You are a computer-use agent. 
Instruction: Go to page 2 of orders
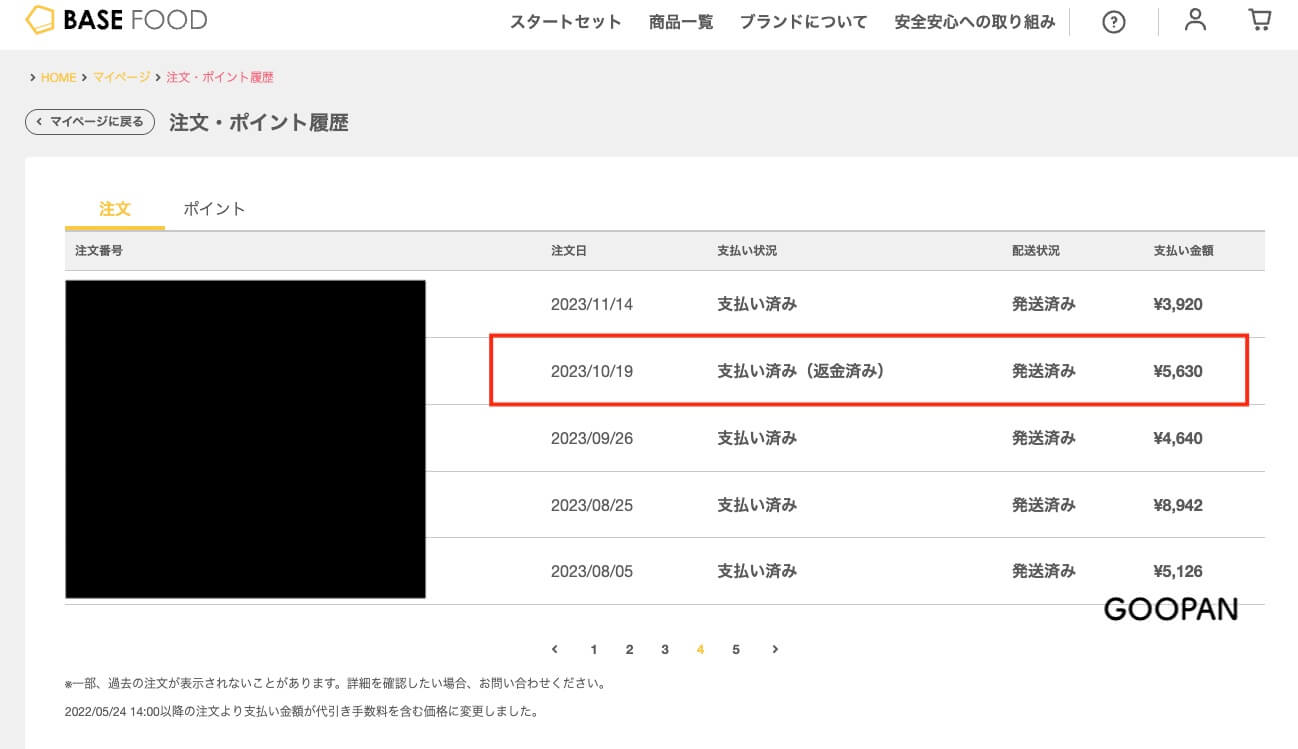(x=629, y=649)
